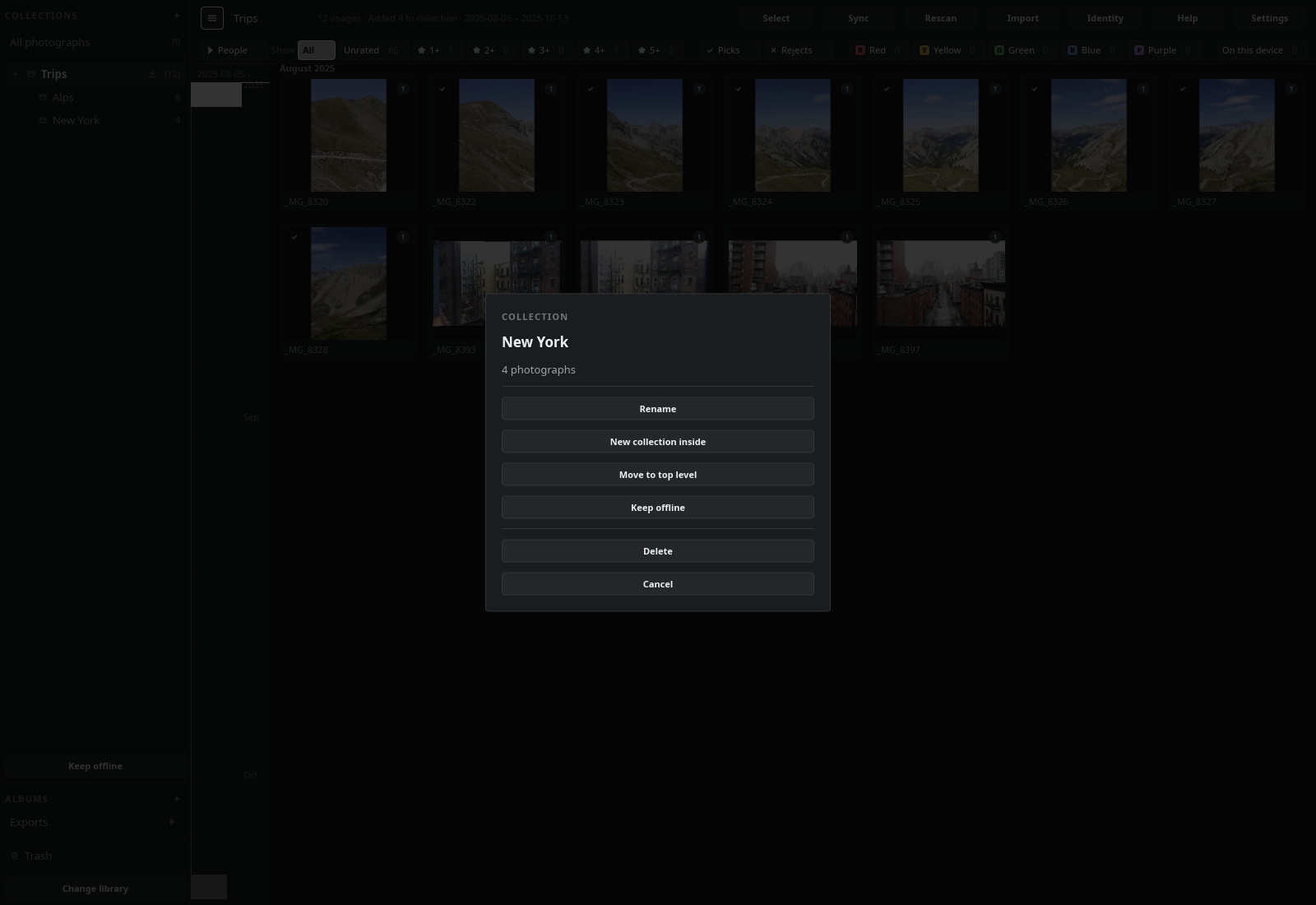Filter by Red color label
Screen dimensions: 1316x905
tap(878, 50)
